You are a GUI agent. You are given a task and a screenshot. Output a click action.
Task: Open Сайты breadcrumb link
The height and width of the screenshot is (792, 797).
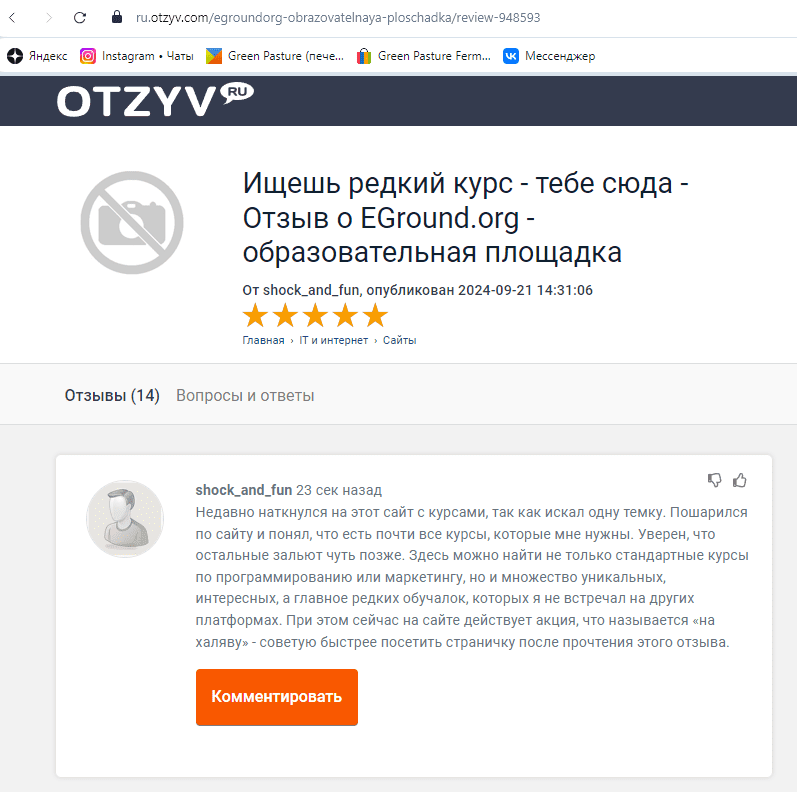[x=400, y=341]
